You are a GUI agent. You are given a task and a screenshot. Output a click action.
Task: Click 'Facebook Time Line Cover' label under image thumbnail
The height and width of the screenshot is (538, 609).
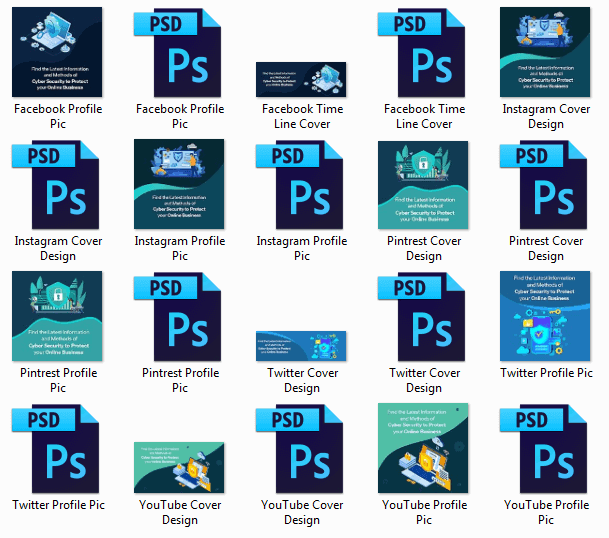click(x=302, y=116)
